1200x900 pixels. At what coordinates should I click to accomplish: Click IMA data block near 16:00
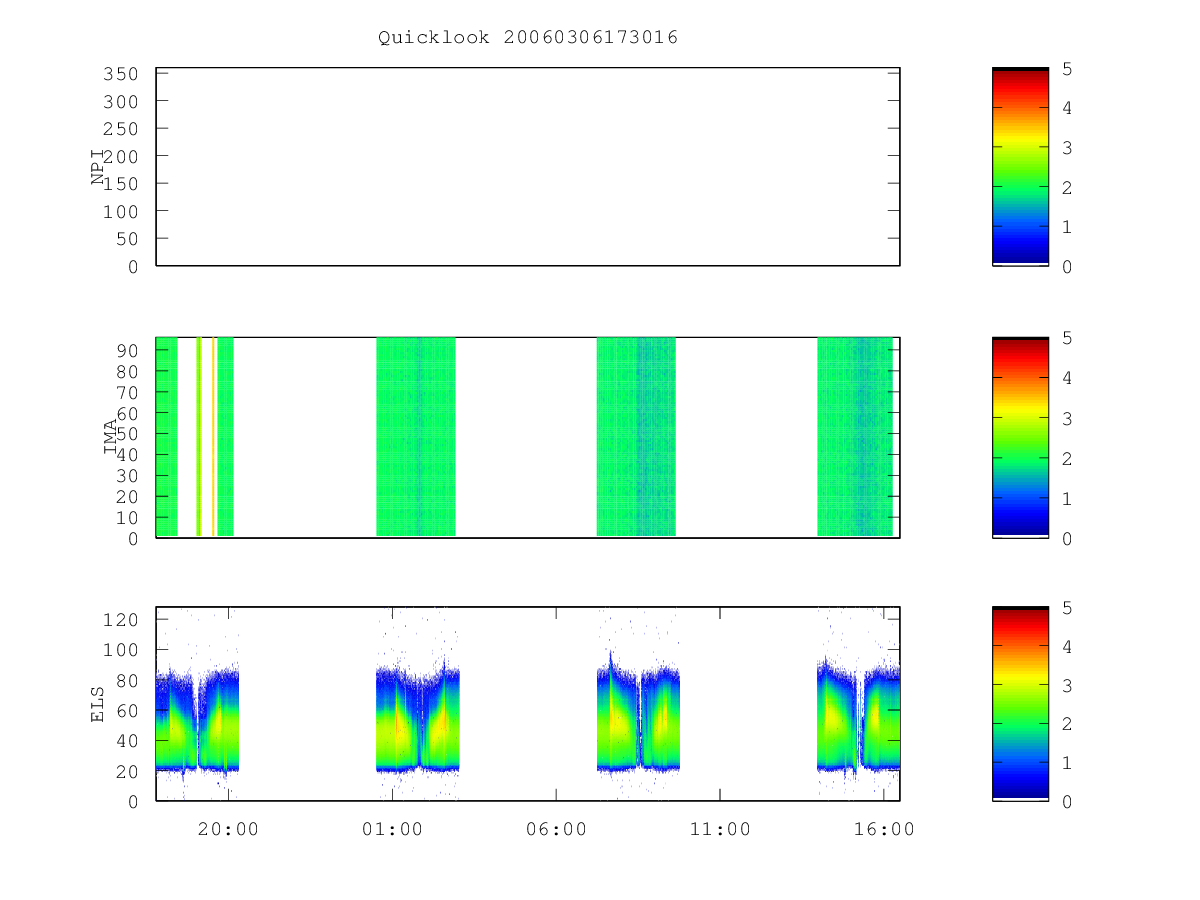coord(855,437)
